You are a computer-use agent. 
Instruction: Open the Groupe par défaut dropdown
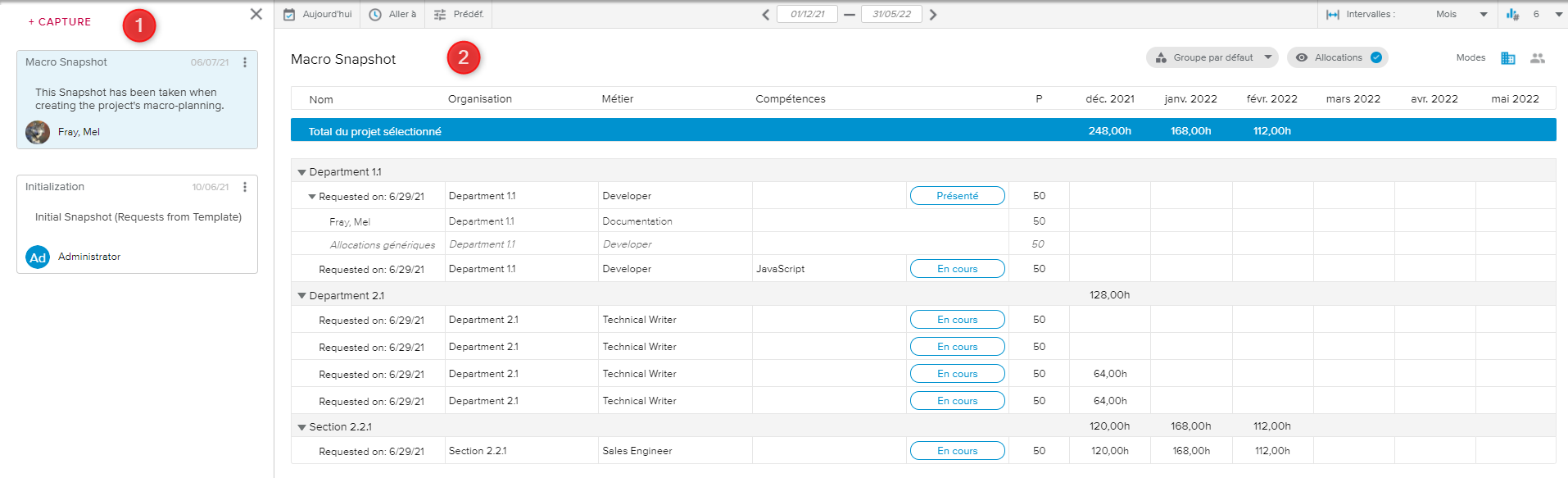click(1212, 57)
